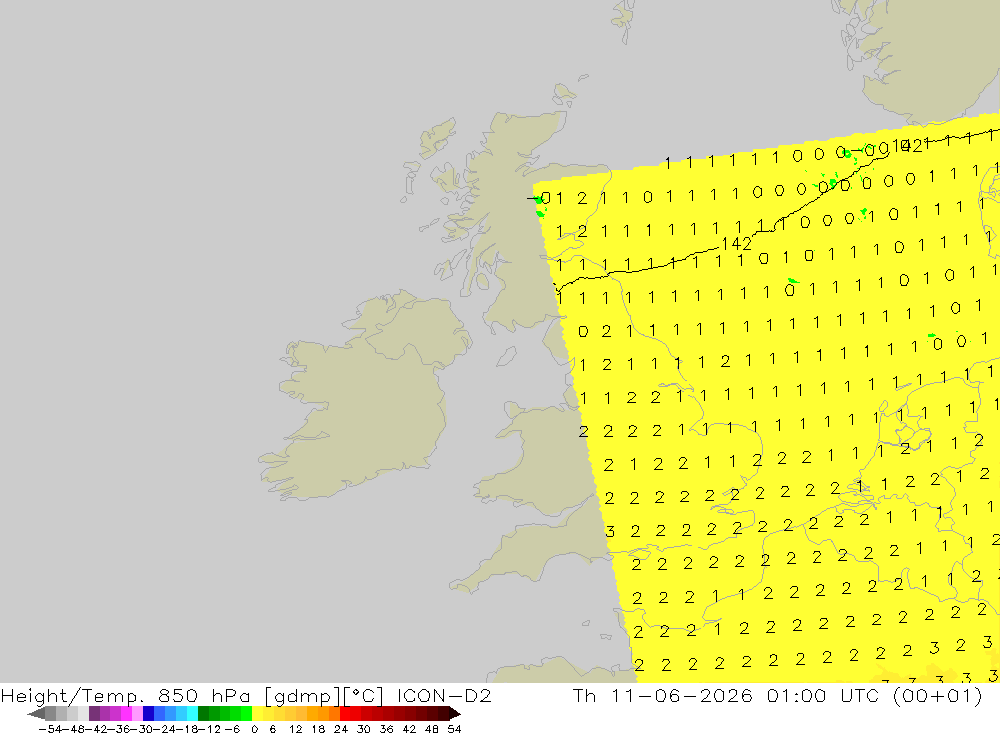The width and height of the screenshot is (1000, 733).
Task: Click the "[gdmp]" unit label
Action: [x=300, y=696]
